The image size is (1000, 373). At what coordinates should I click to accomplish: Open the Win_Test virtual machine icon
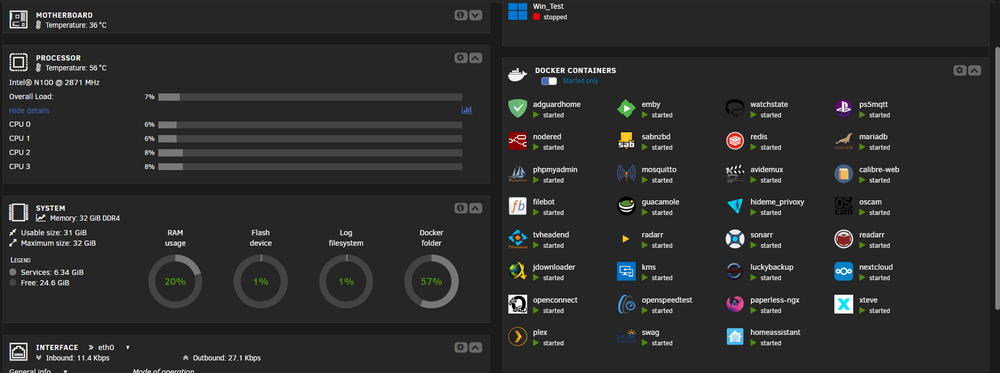pyautogui.click(x=517, y=10)
